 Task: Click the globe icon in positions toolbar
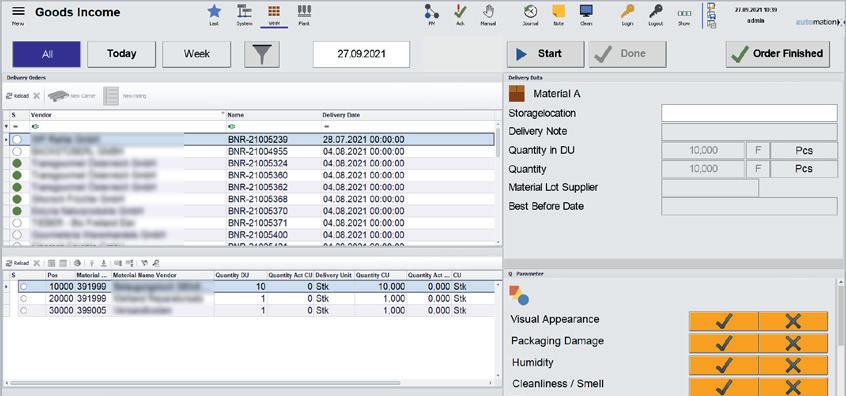coord(77,263)
